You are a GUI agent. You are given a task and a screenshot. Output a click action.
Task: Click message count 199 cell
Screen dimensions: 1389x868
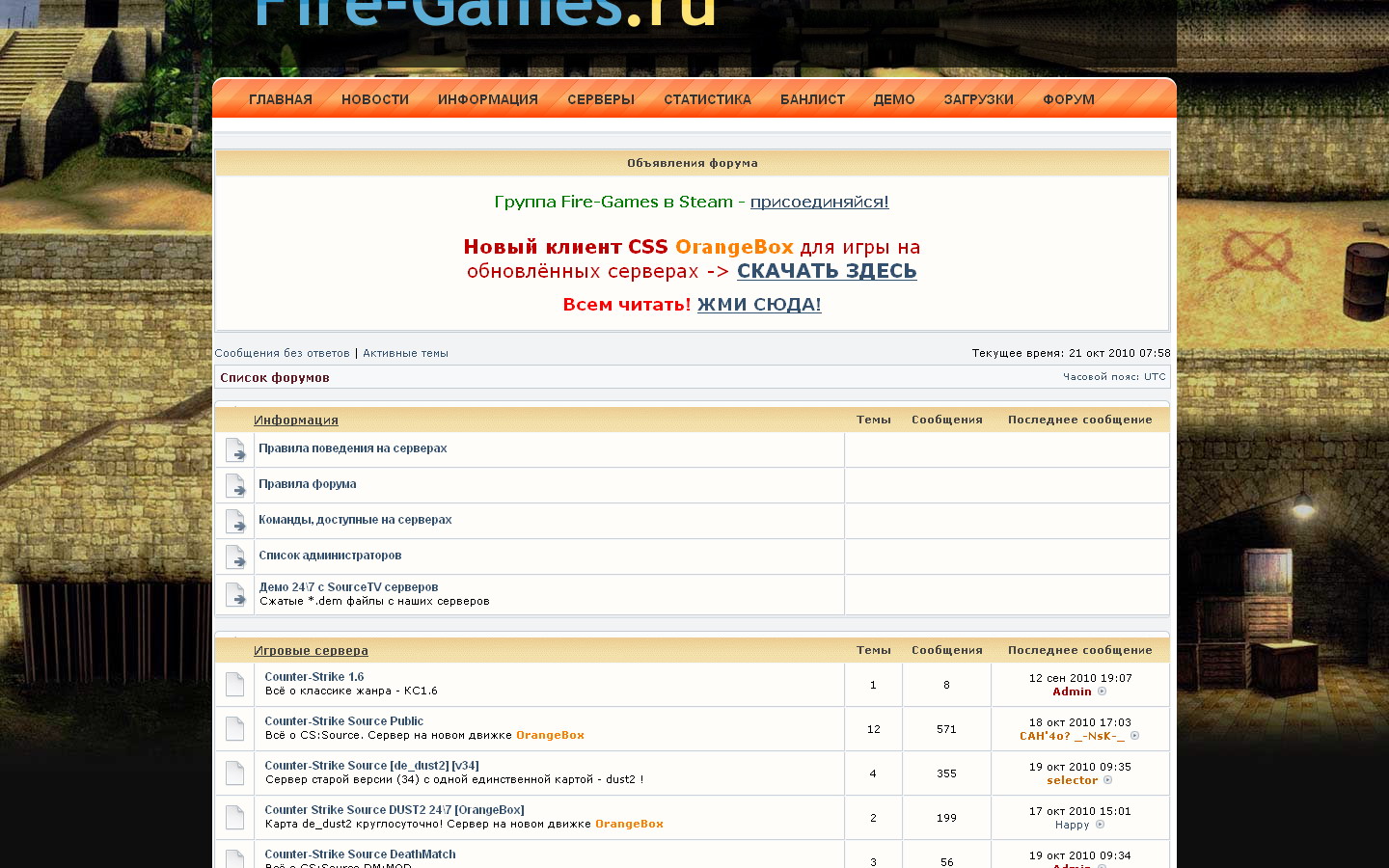pyautogui.click(x=946, y=818)
